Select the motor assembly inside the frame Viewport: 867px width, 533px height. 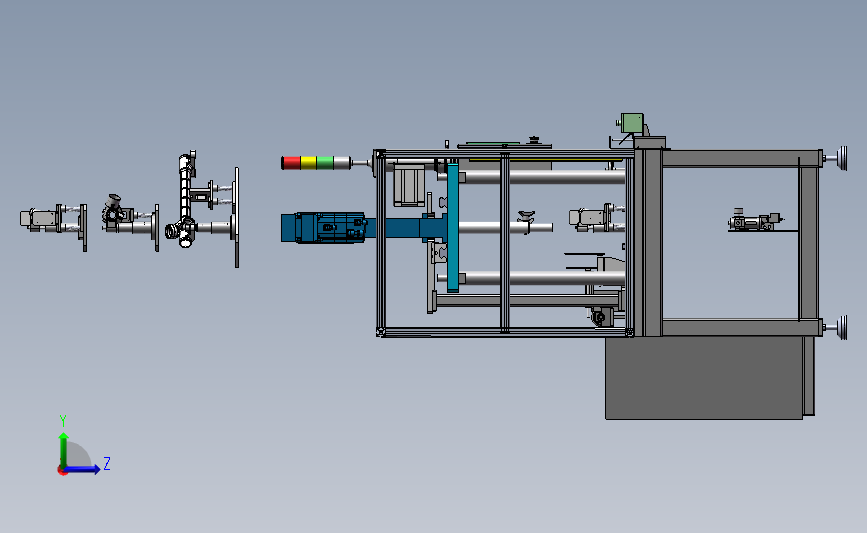pos(597,218)
